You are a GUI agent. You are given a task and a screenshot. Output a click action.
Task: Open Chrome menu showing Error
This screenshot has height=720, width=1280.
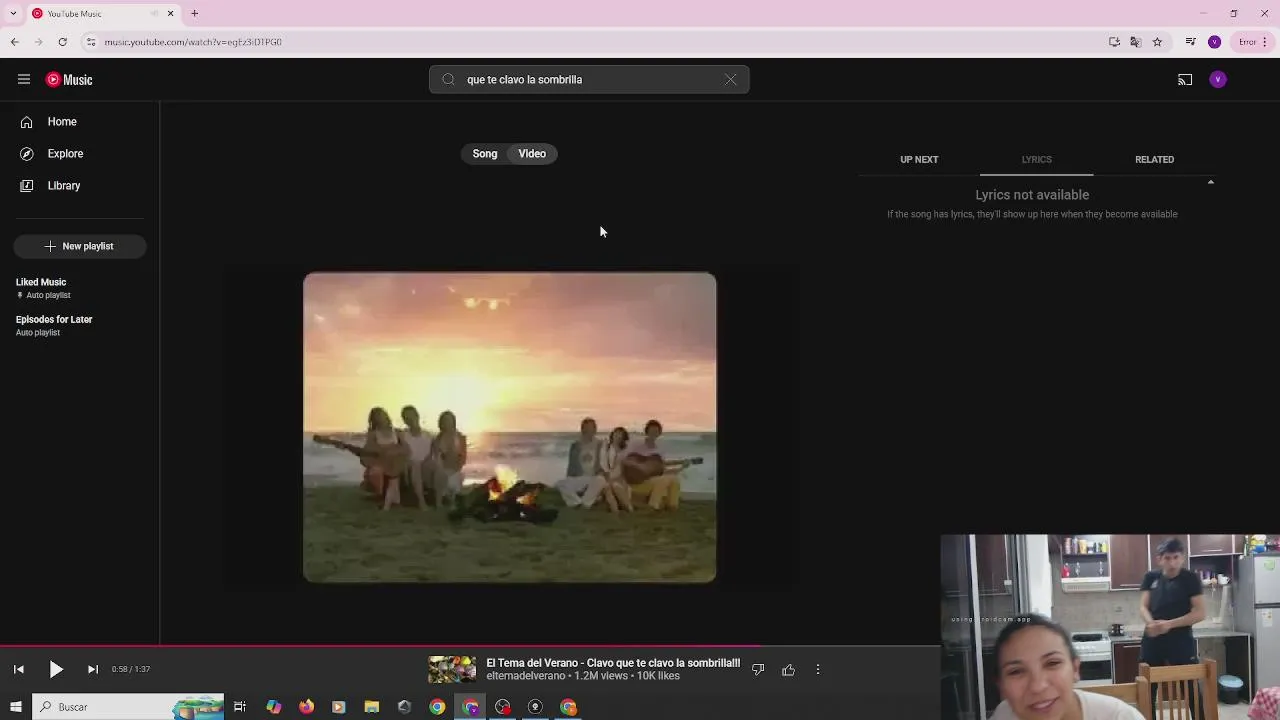point(1253,42)
